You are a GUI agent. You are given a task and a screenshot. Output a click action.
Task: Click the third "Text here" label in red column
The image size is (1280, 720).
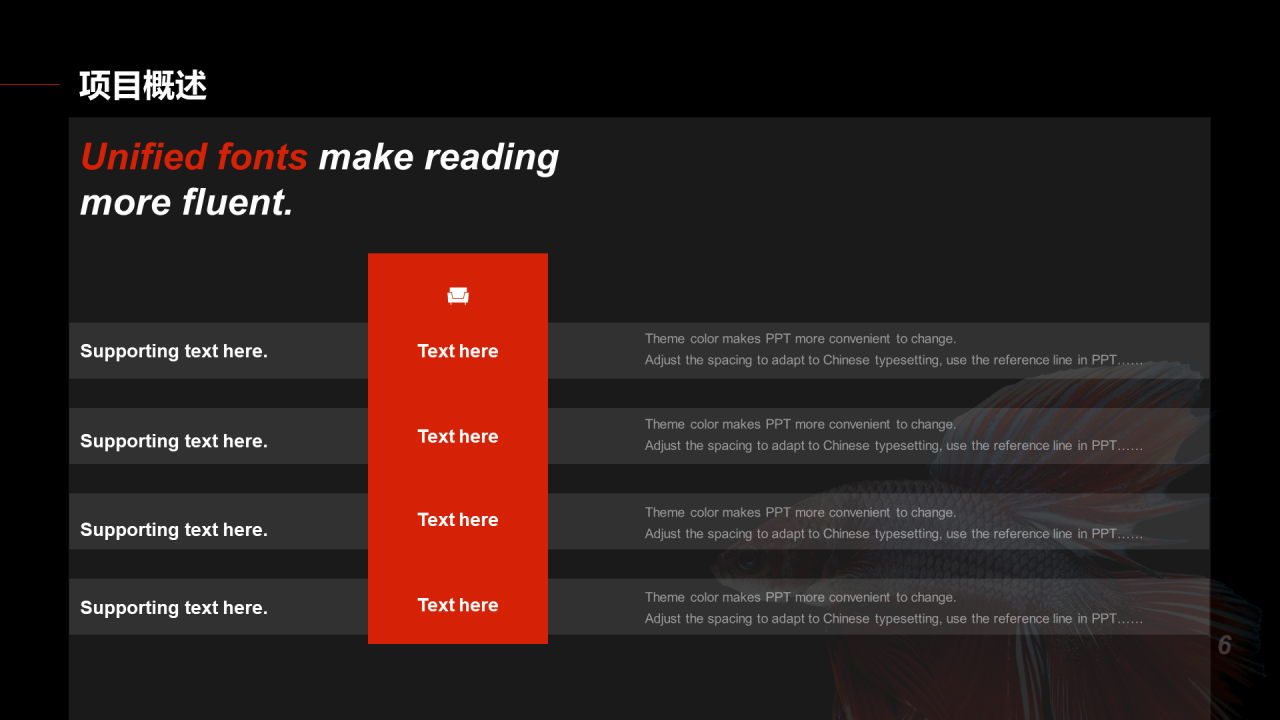pos(458,520)
